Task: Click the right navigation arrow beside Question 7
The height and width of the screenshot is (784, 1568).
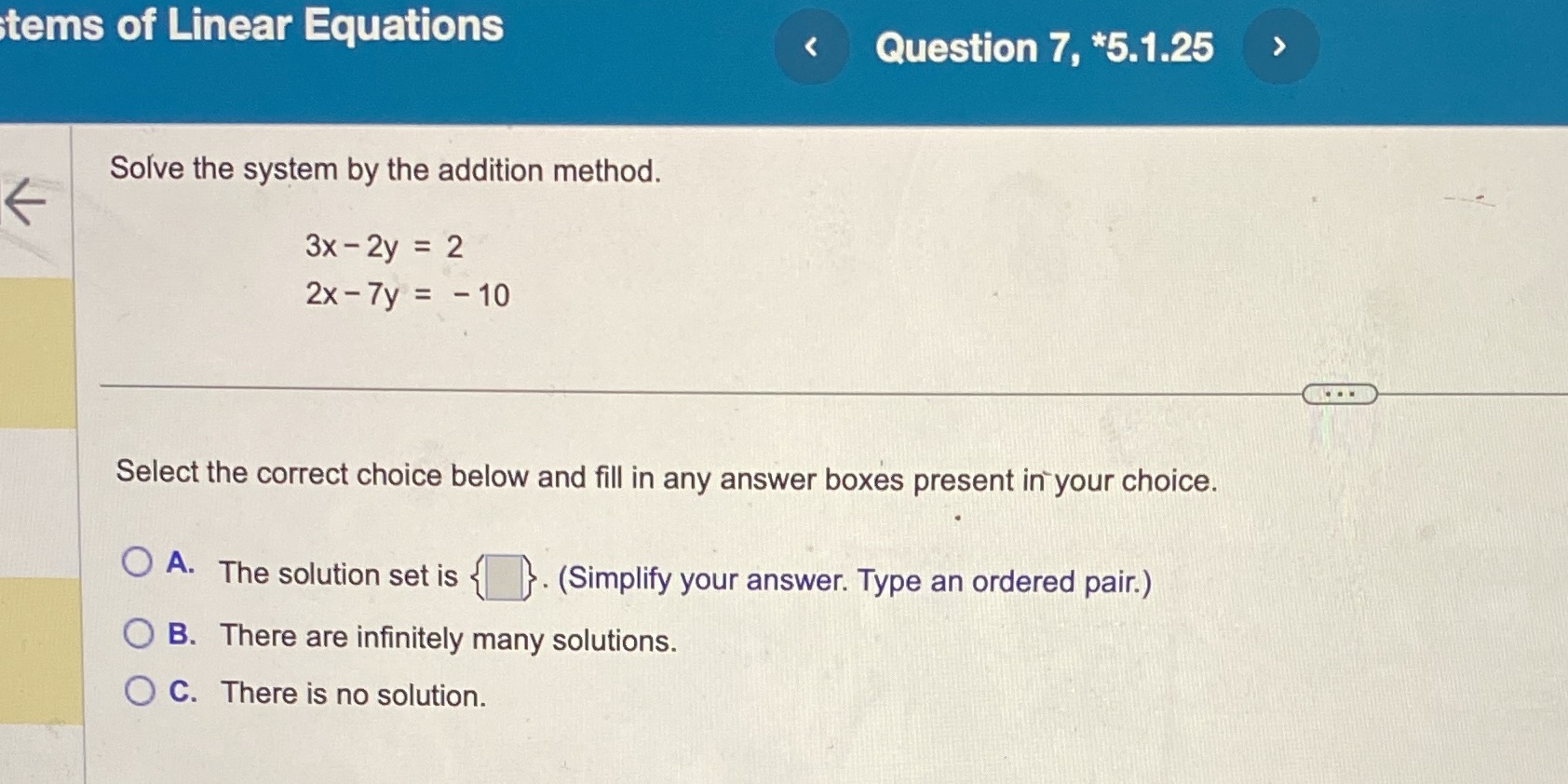Action: pyautogui.click(x=1279, y=47)
